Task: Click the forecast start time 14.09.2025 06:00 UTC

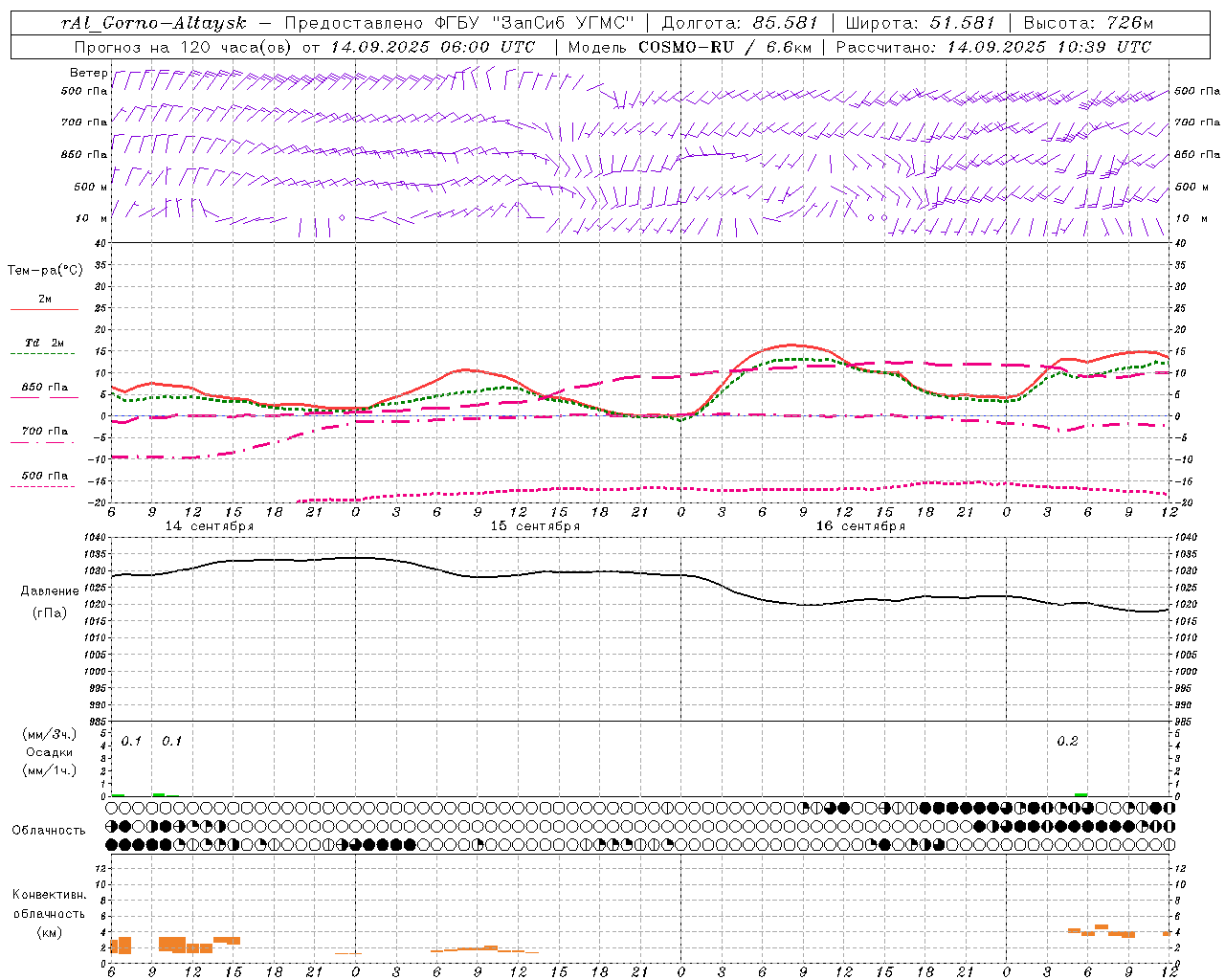Action: 433,46
